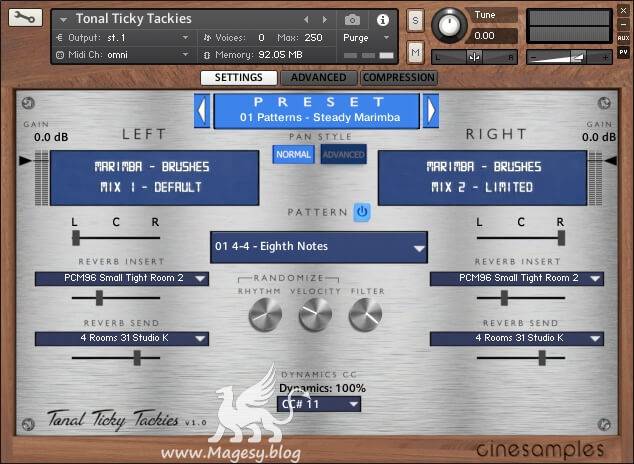This screenshot has height=464, width=634.
Task: Click the Memory icon in header
Action: (207, 55)
